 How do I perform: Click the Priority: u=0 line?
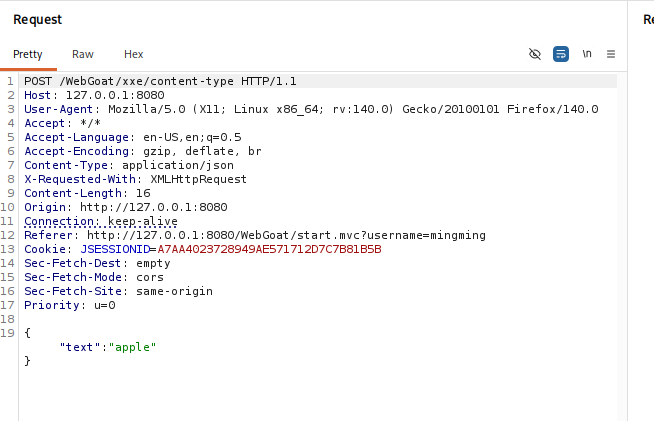[x=70, y=305]
